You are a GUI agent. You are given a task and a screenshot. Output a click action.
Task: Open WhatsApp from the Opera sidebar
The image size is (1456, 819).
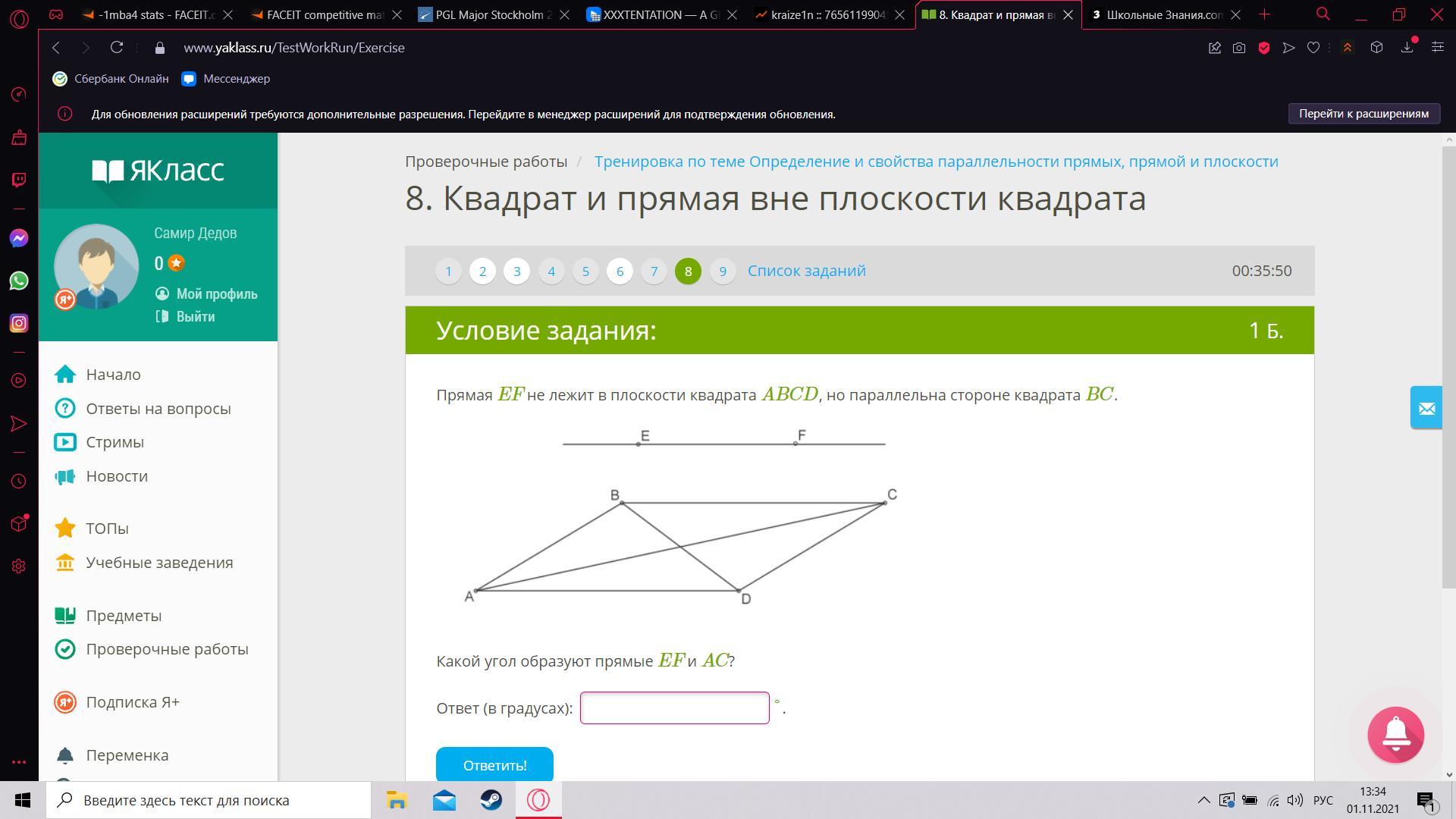coord(19,281)
